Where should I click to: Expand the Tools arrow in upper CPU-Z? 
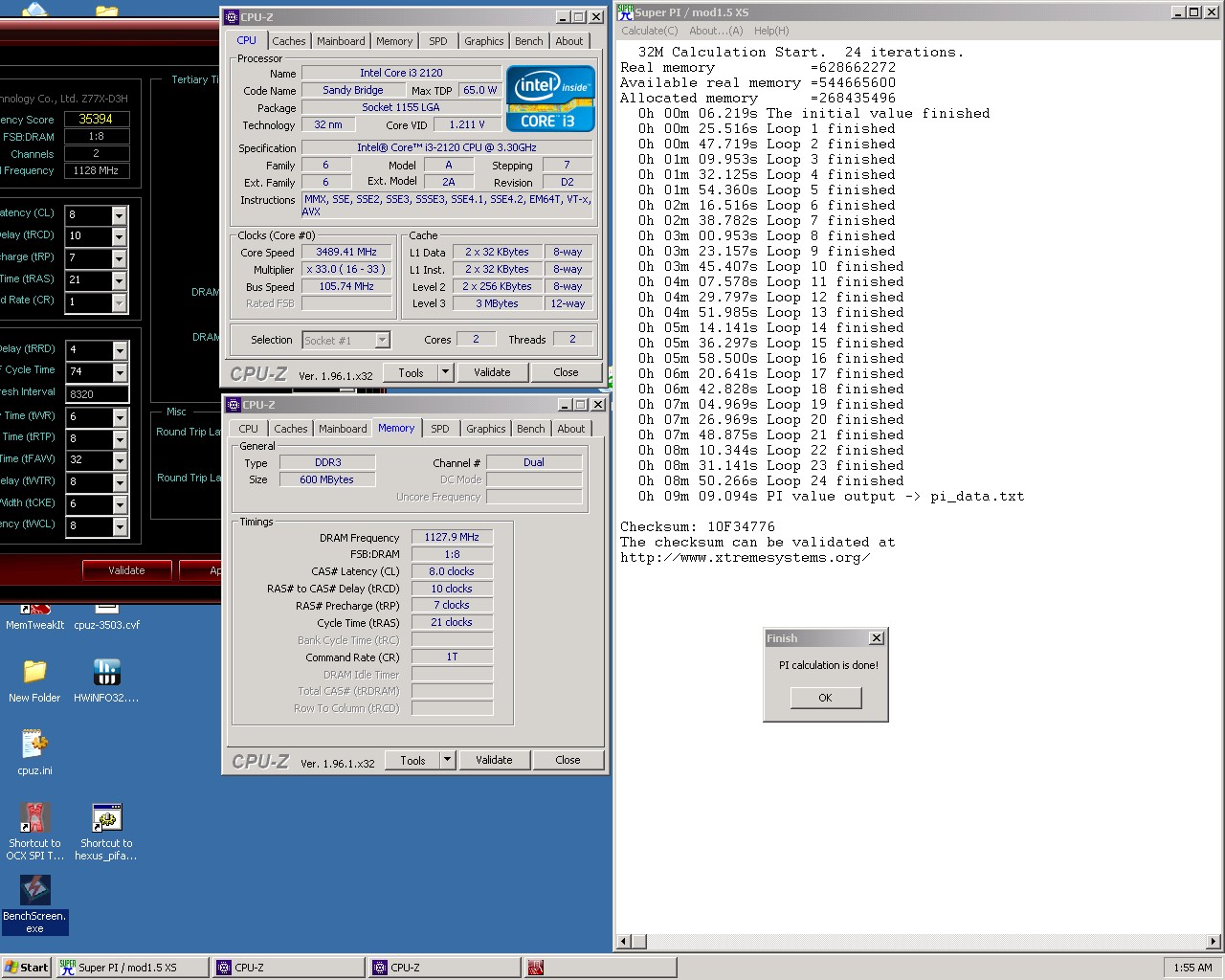(445, 372)
